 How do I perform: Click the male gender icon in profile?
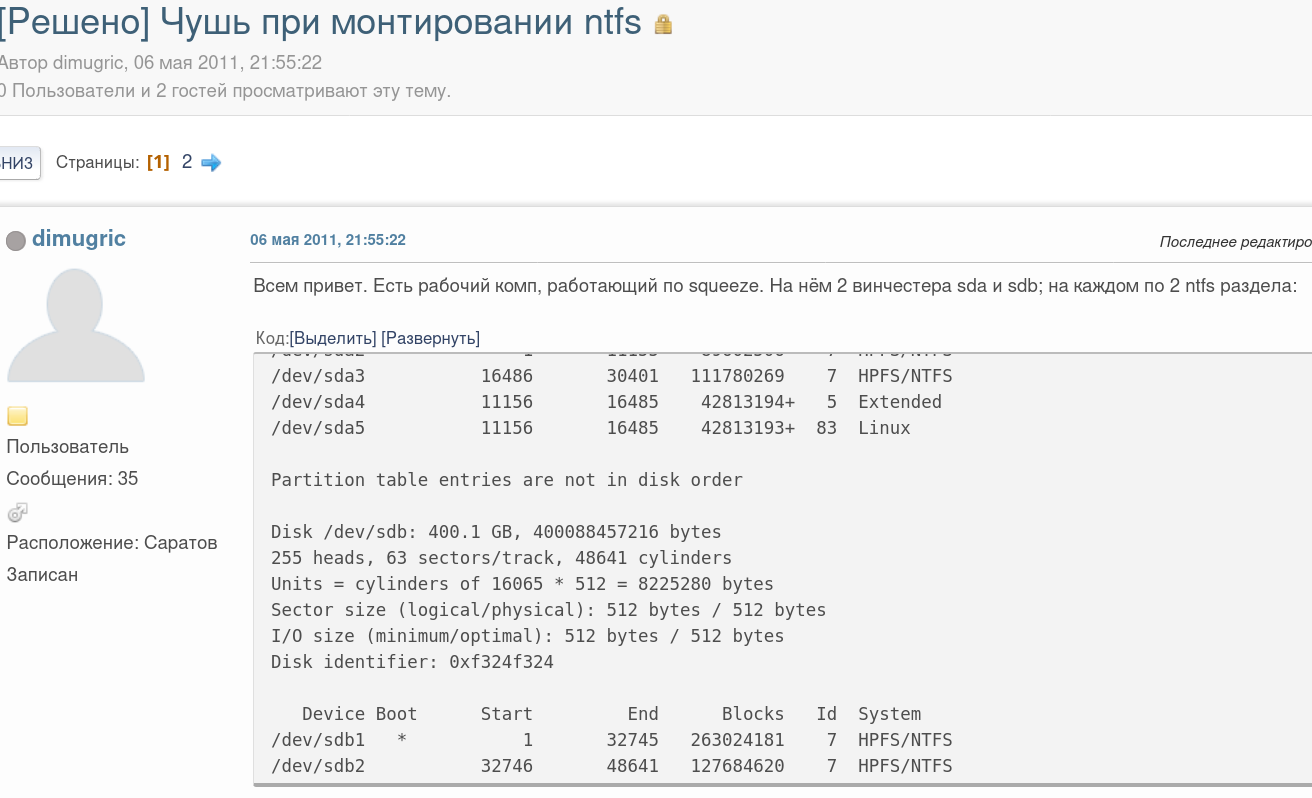(17, 512)
